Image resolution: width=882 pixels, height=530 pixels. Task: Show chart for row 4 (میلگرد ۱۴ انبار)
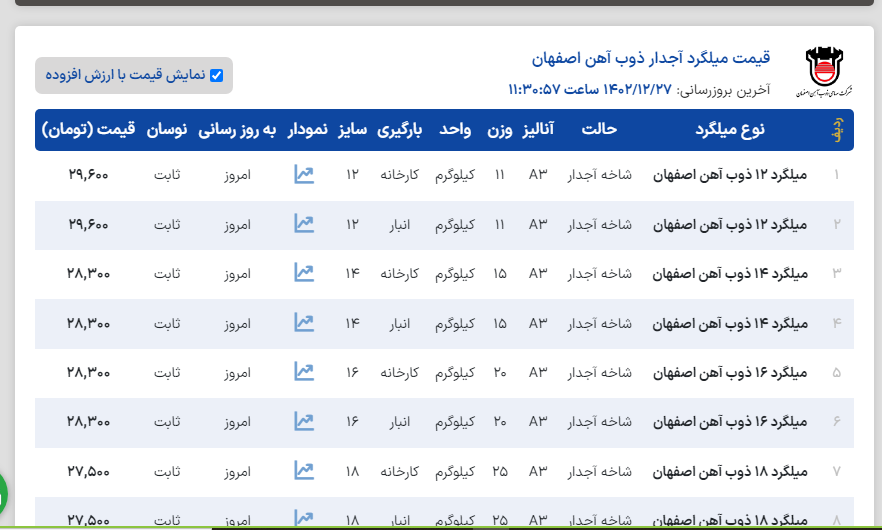point(304,322)
